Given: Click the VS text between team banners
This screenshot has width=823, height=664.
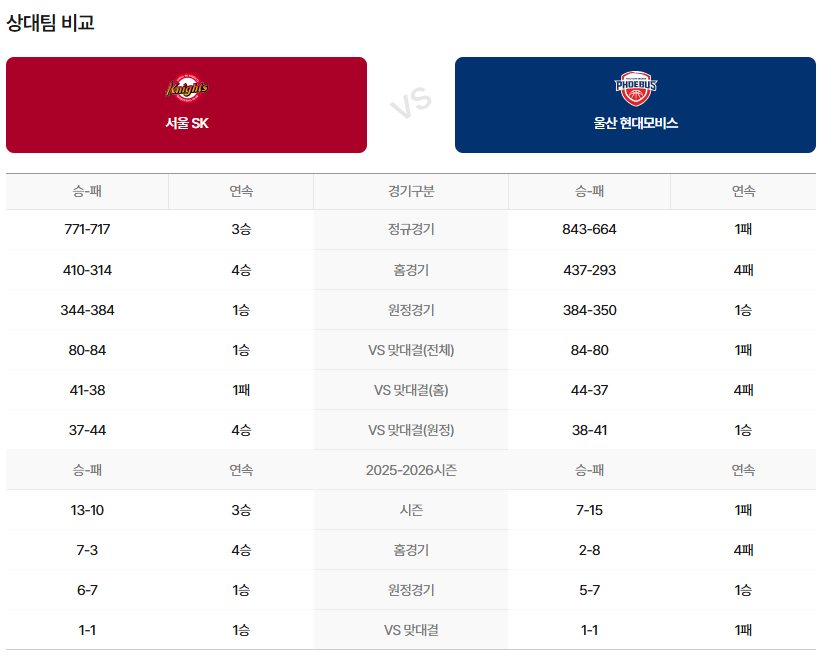Looking at the screenshot, I should (x=410, y=103).
